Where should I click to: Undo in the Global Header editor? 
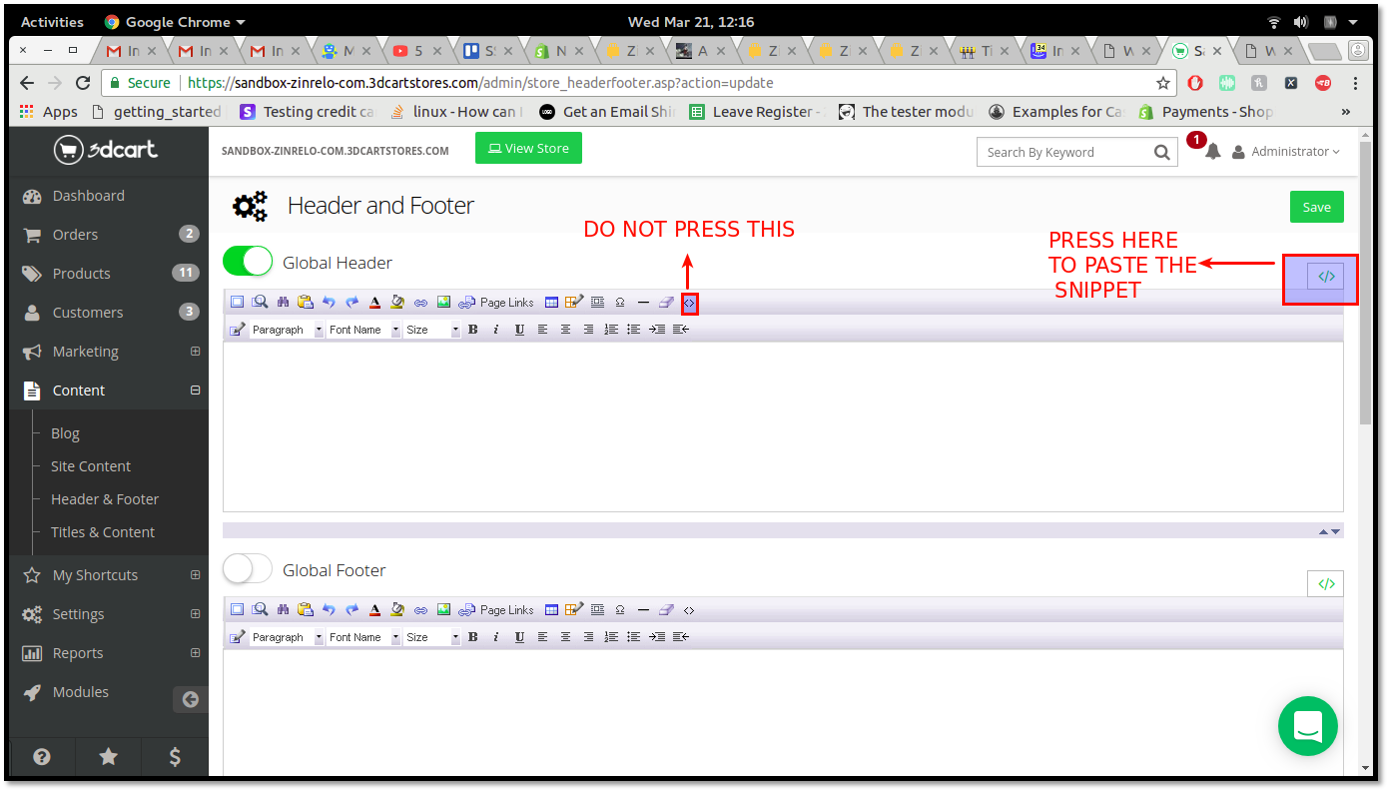pyautogui.click(x=329, y=302)
